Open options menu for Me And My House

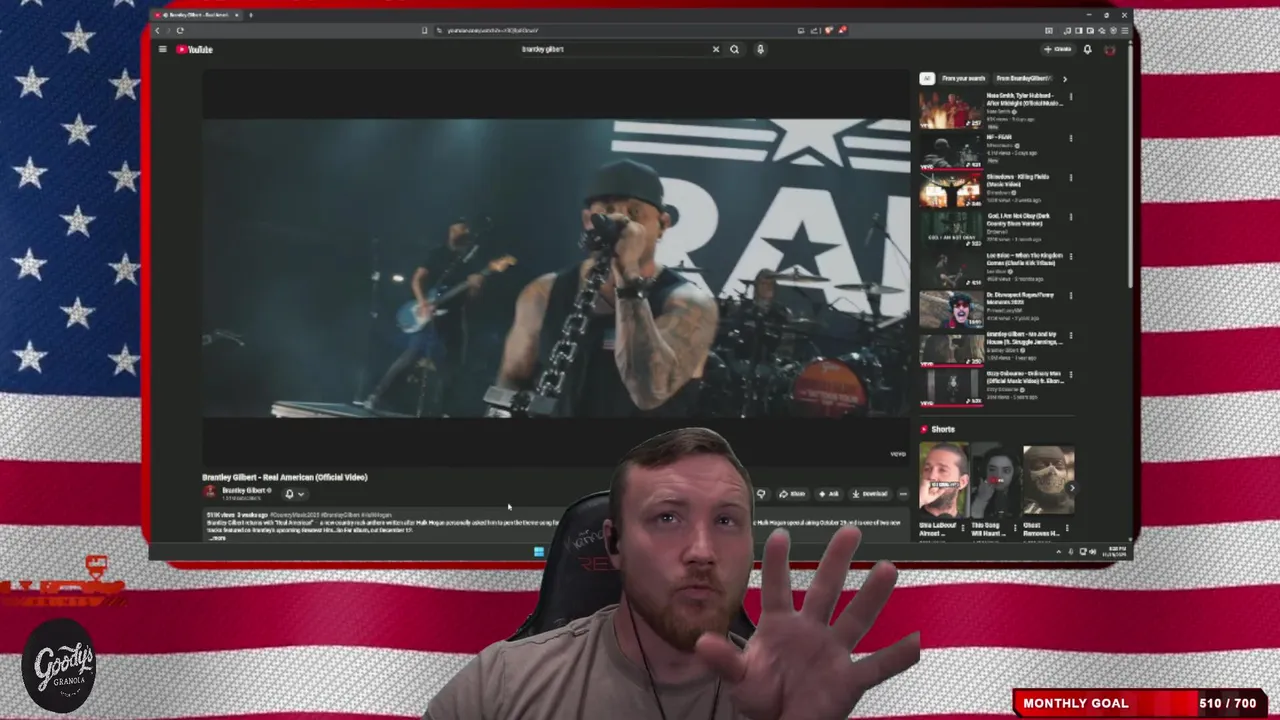point(1070,336)
